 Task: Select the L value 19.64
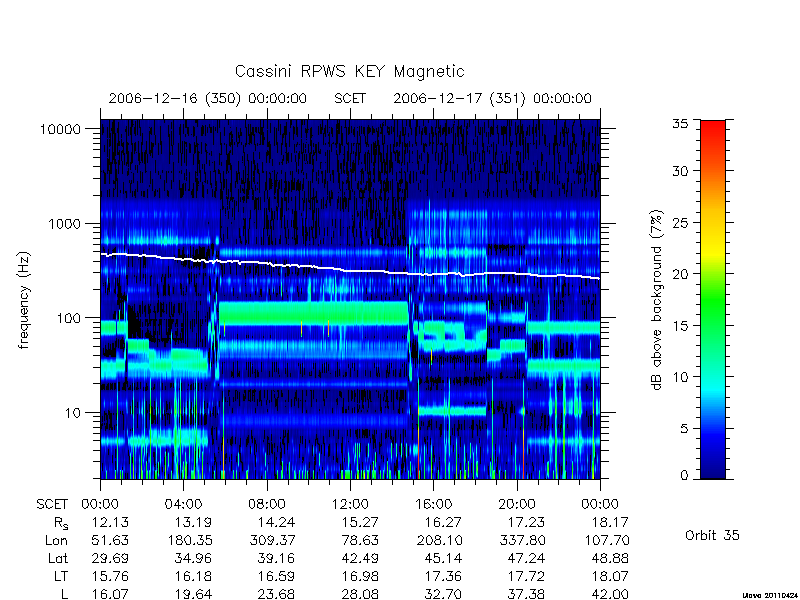coord(193,594)
